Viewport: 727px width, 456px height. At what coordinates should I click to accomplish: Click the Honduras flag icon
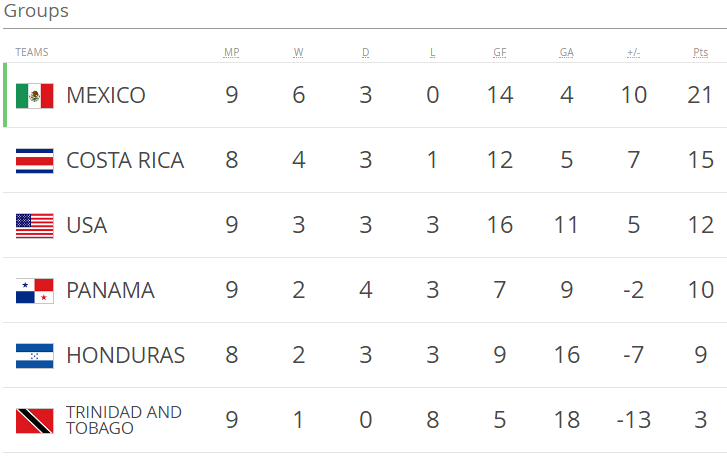pyautogui.click(x=34, y=356)
